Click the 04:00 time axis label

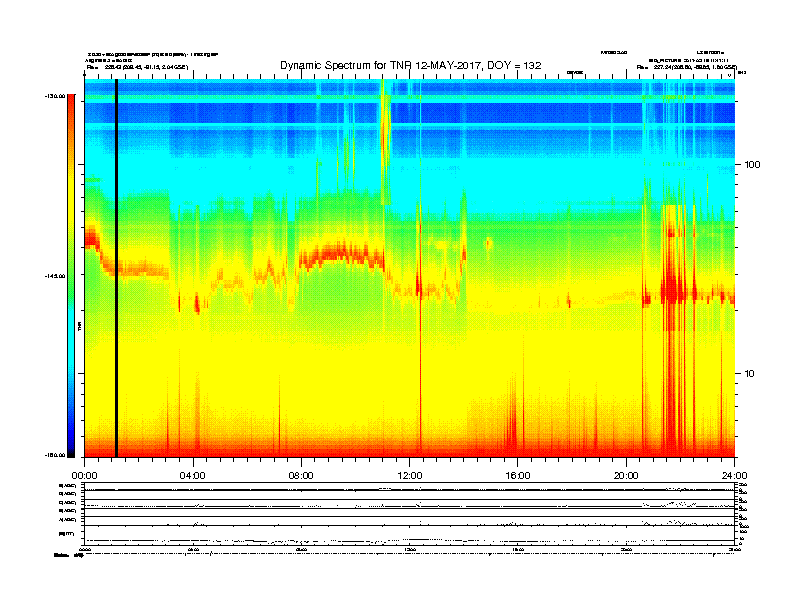tap(193, 476)
